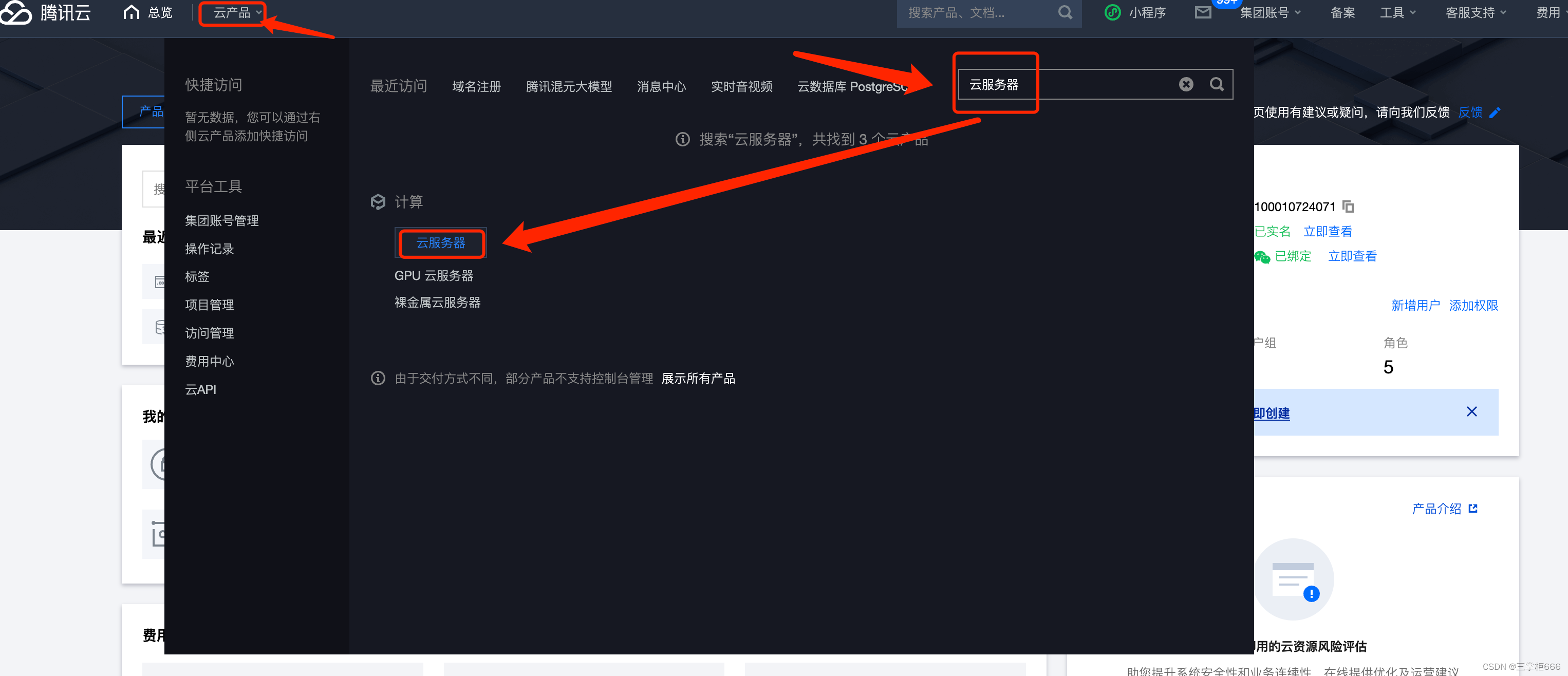Open 标签 platform tool
Image resolution: width=1568 pixels, height=676 pixels.
point(197,276)
